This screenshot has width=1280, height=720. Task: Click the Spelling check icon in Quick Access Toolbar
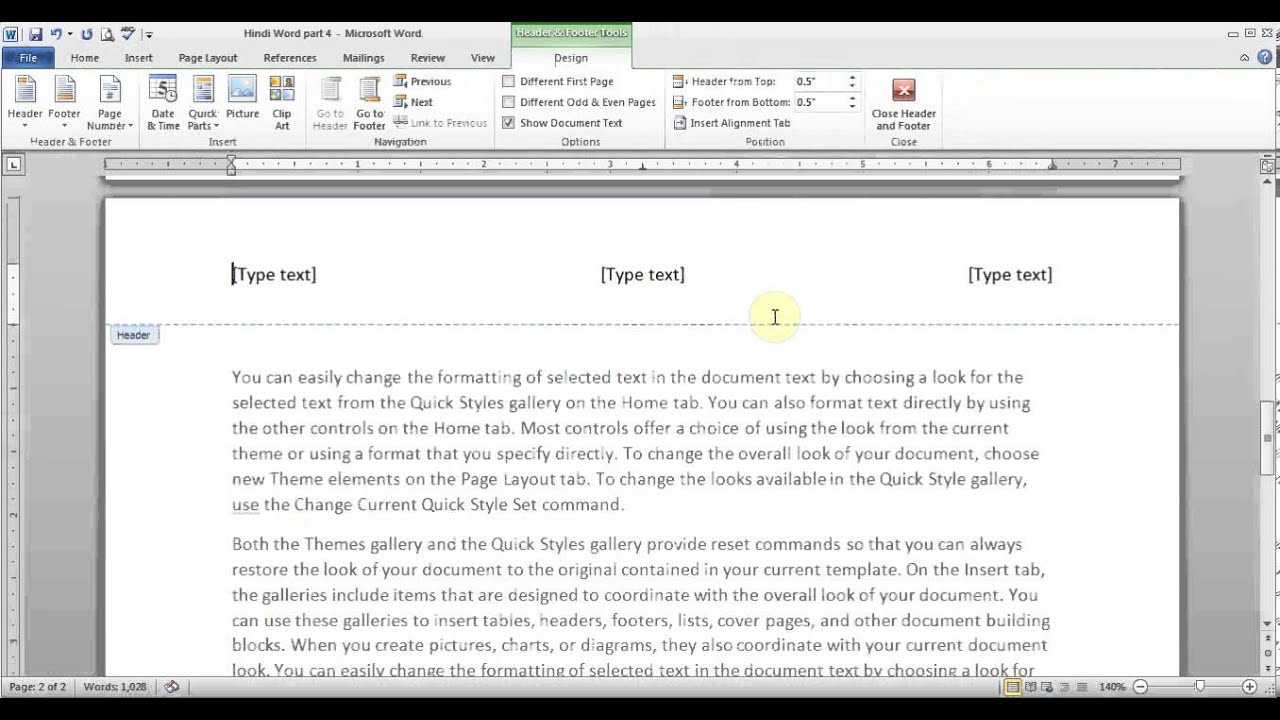[128, 34]
